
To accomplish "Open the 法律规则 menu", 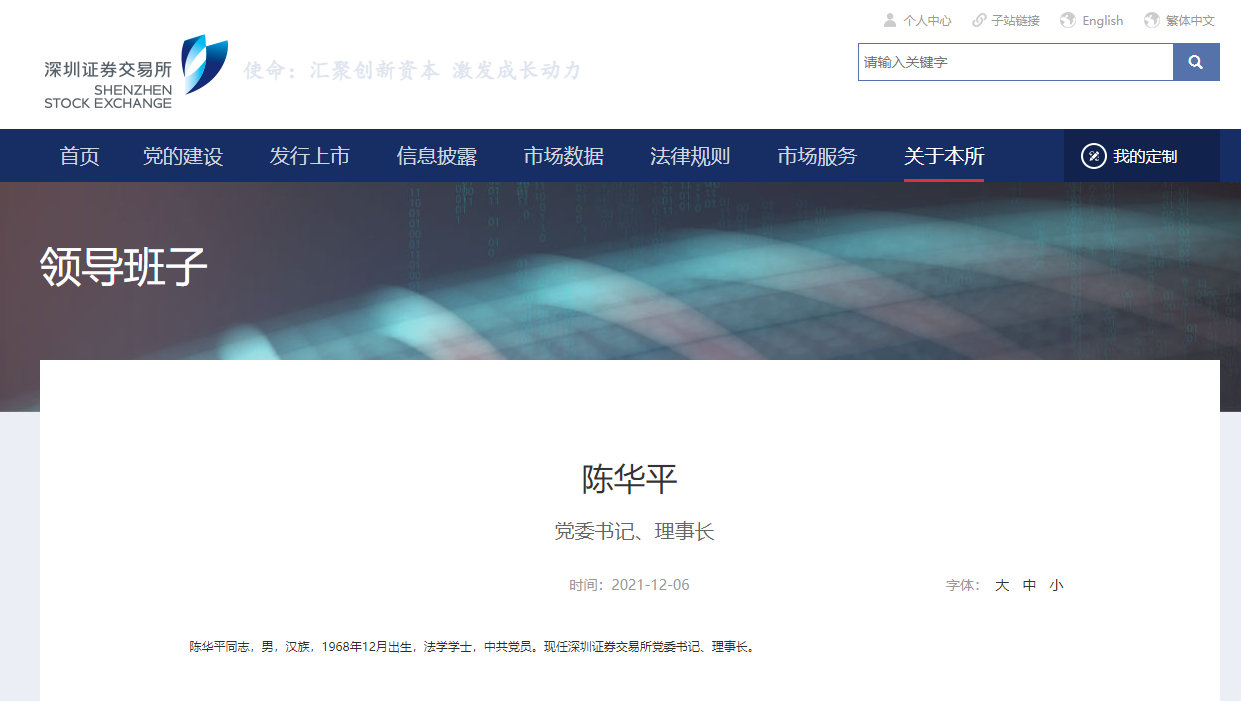I will click(x=690, y=156).
